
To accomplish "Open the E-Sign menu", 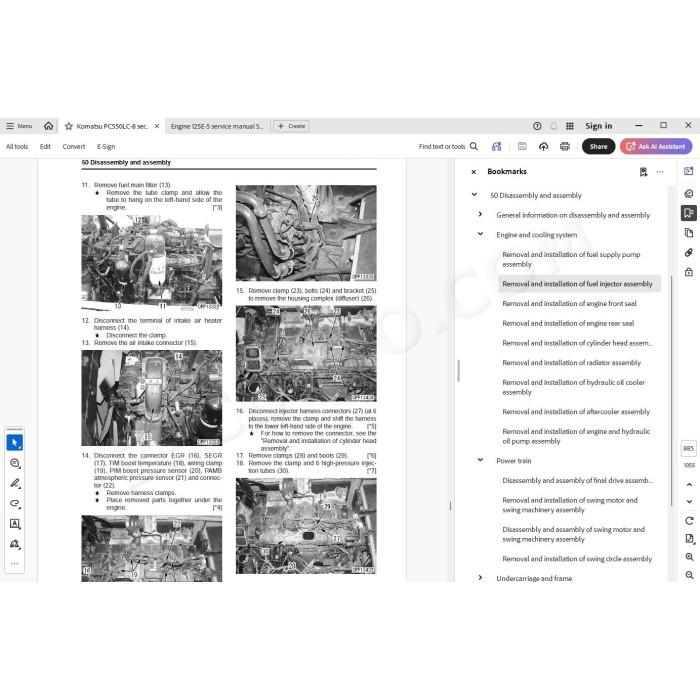I will pos(106,146).
